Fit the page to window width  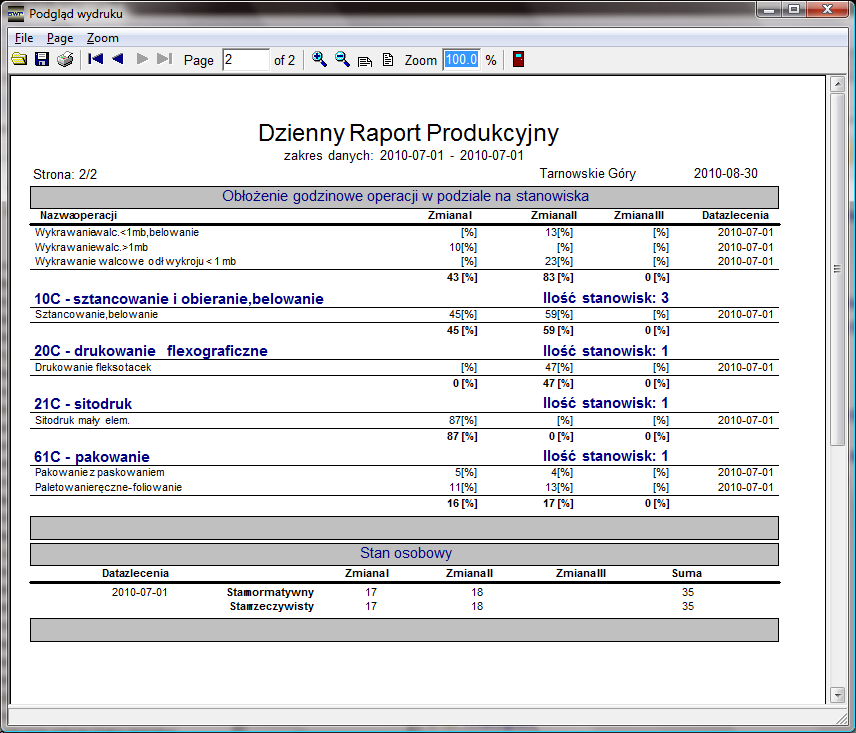[366, 60]
